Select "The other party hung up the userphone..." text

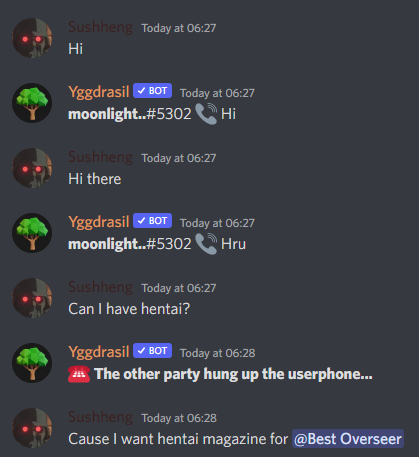point(233,374)
